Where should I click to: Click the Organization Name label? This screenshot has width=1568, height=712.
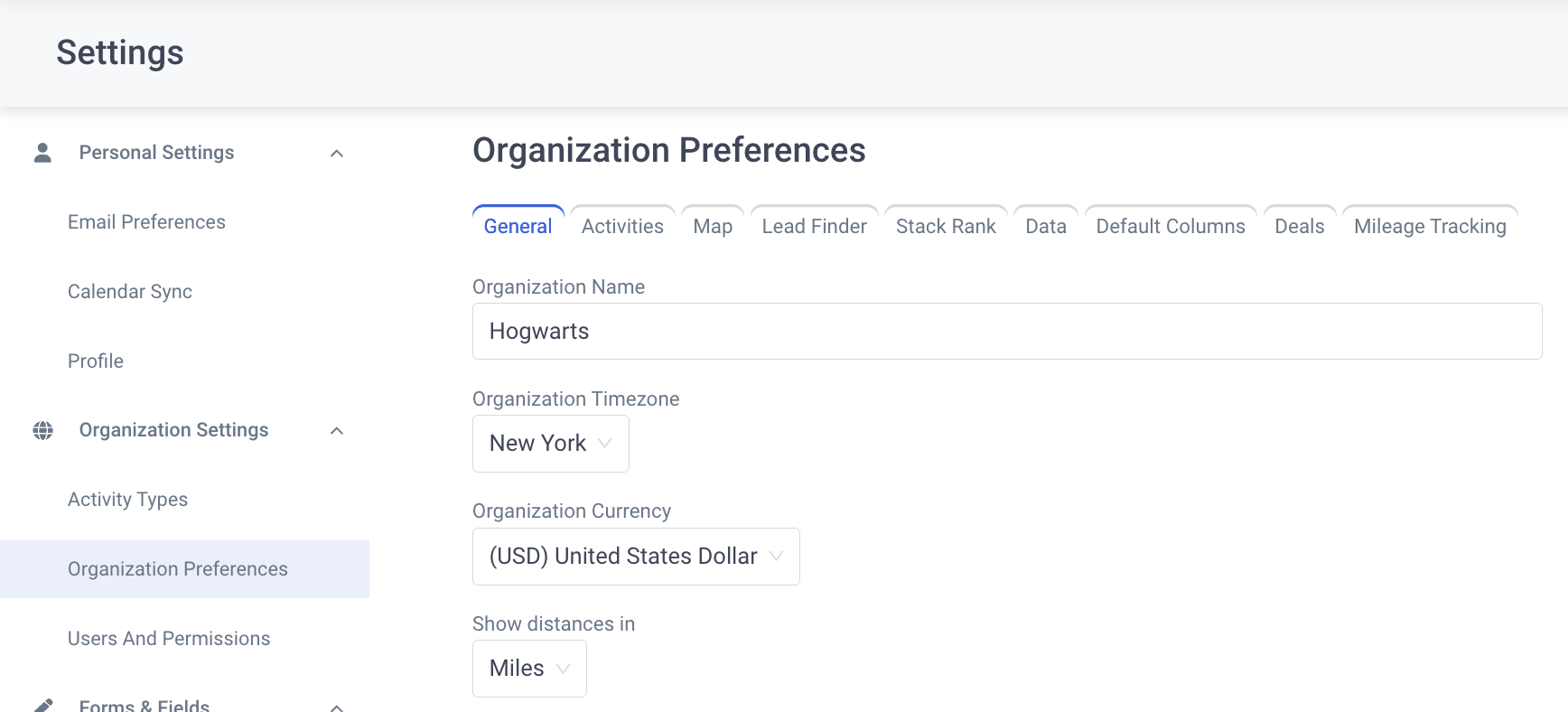coord(559,287)
